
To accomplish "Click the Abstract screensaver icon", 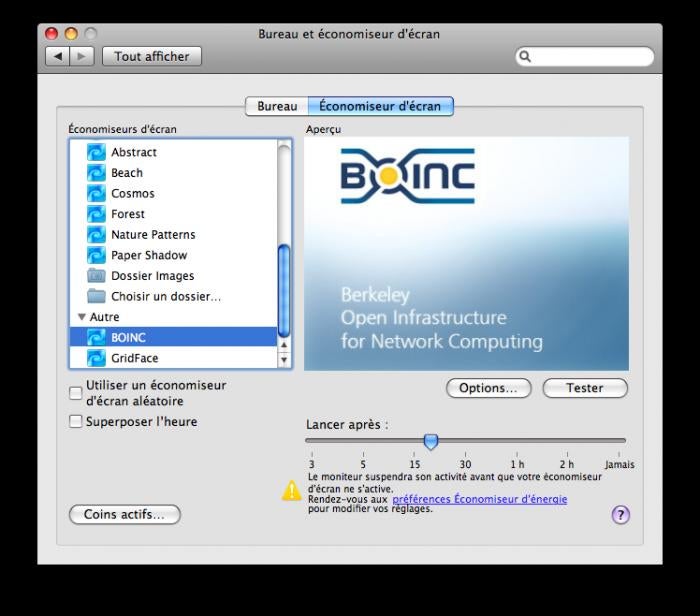I will click(96, 152).
